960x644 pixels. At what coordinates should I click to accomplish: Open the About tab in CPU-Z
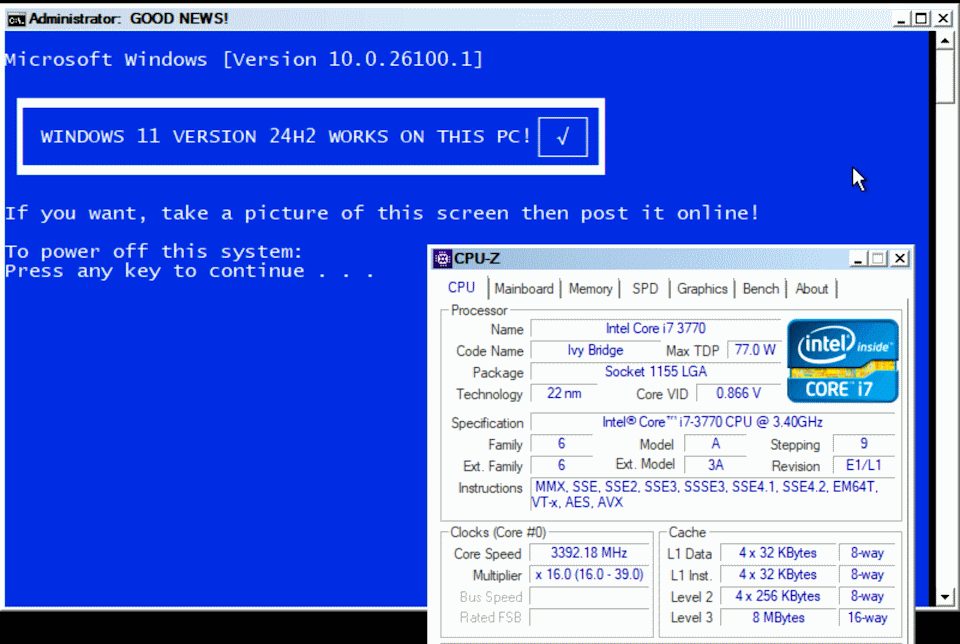pos(812,289)
